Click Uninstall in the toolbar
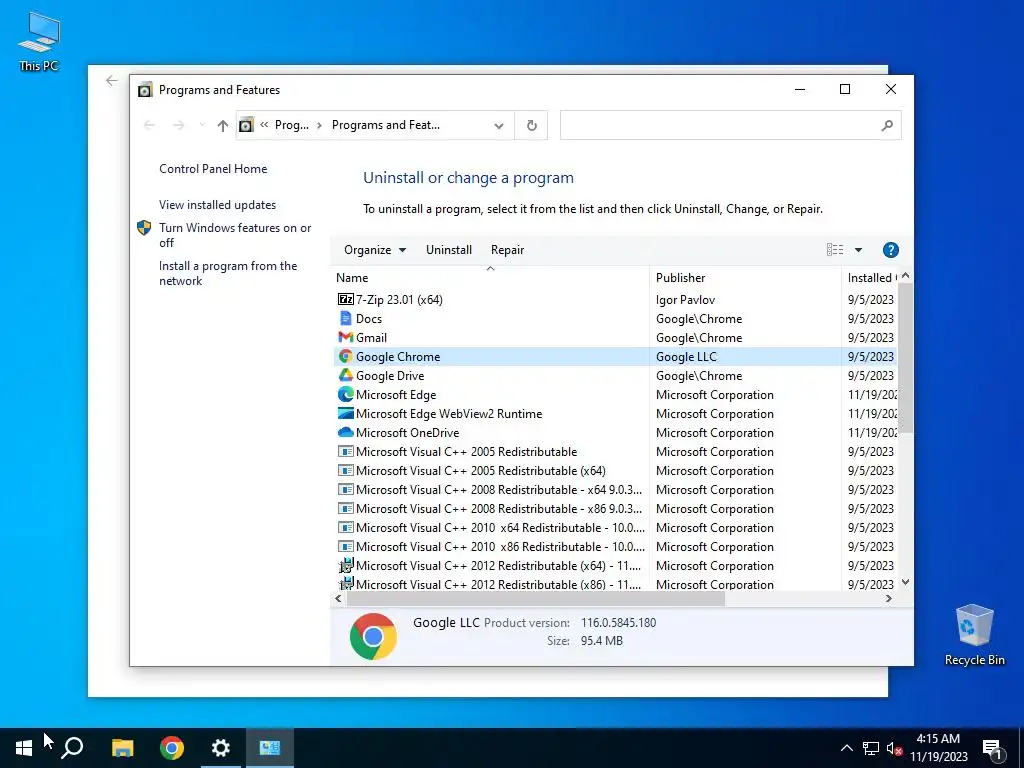The image size is (1024, 768). tap(449, 250)
